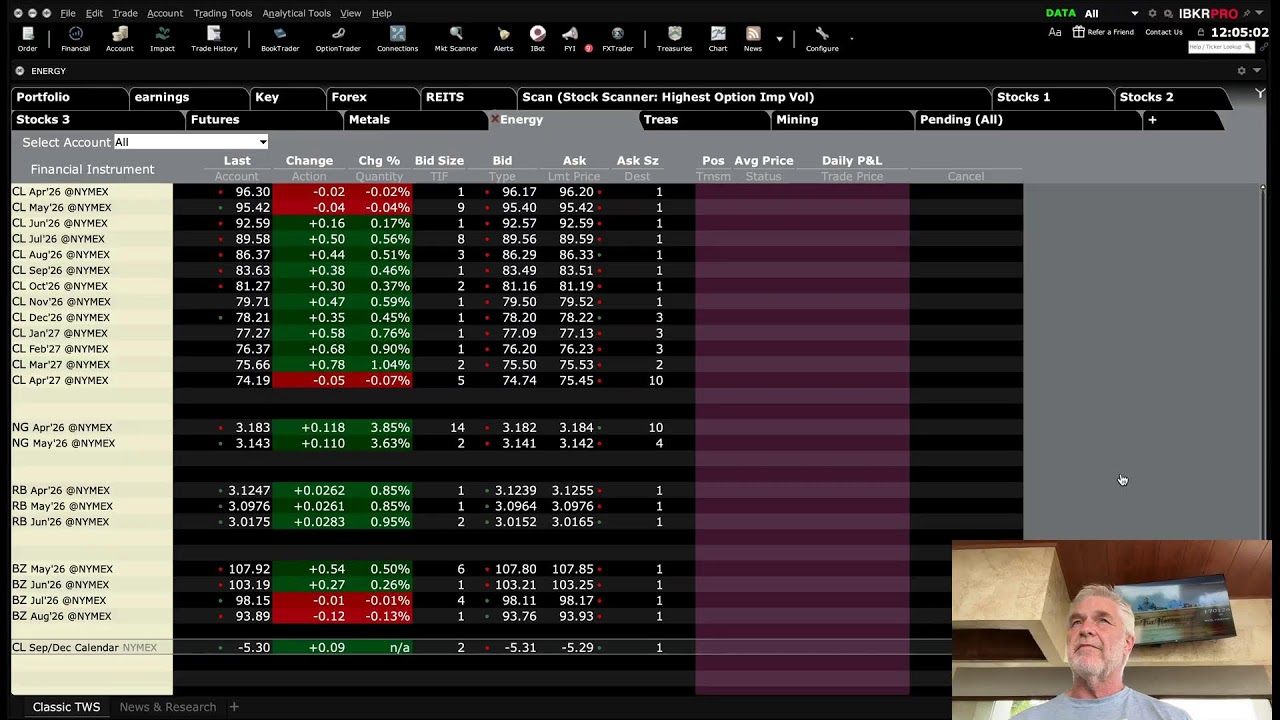This screenshot has height=720, width=1280.
Task: Open the View menu
Action: coord(351,13)
